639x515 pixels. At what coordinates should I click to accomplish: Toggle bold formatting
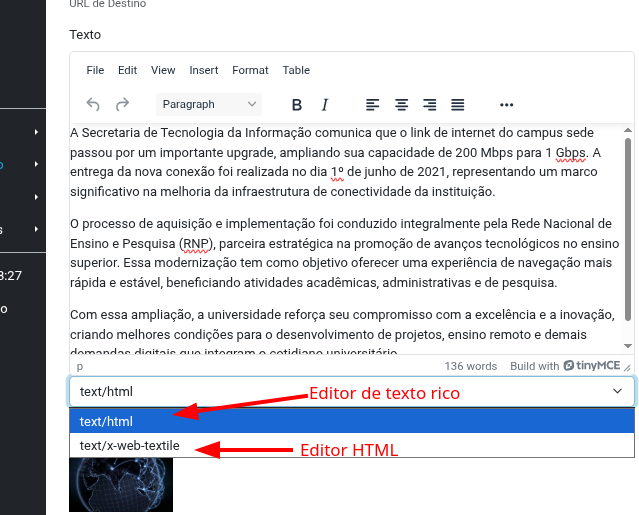pyautogui.click(x=297, y=105)
